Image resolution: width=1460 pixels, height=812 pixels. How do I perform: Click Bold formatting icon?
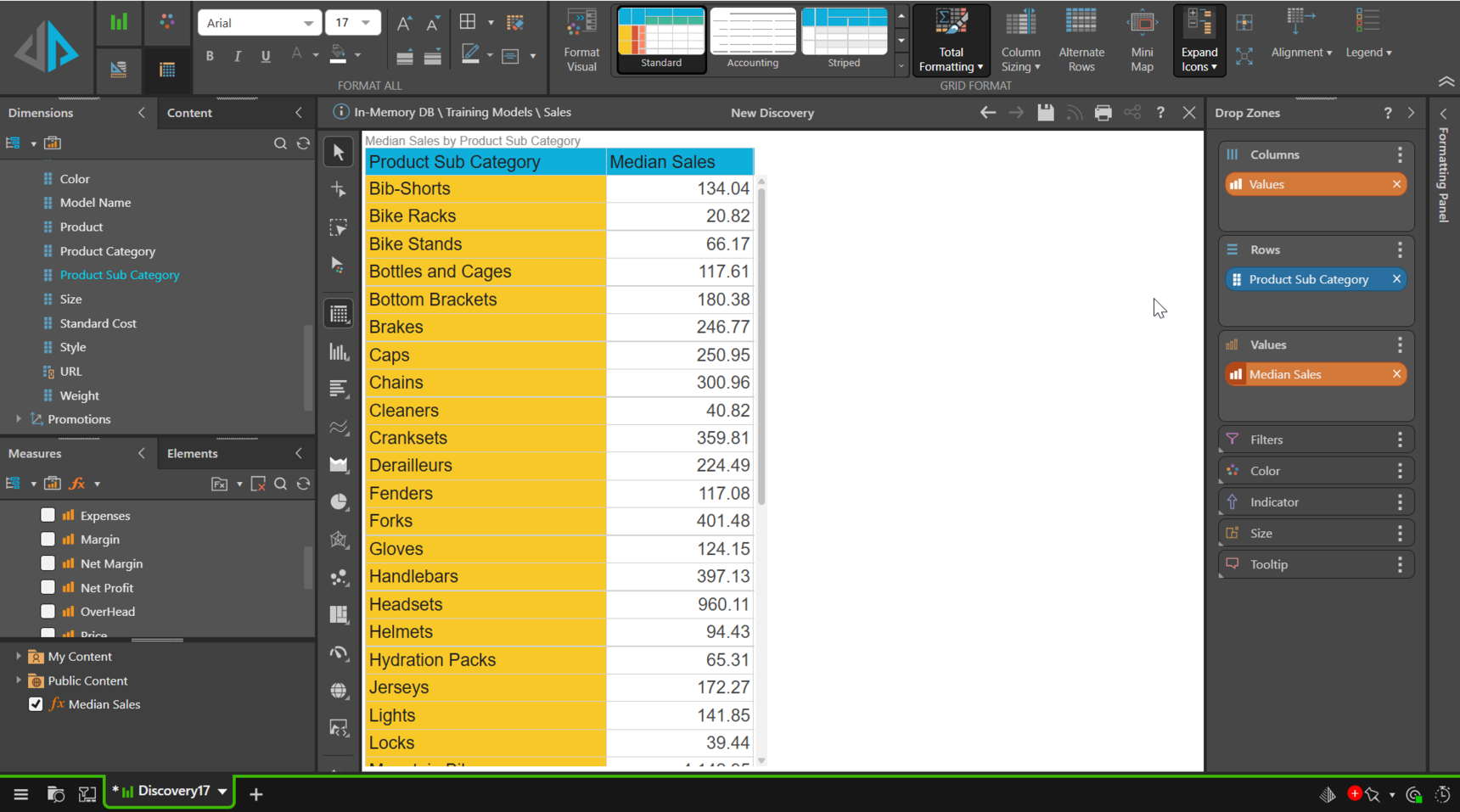[210, 56]
